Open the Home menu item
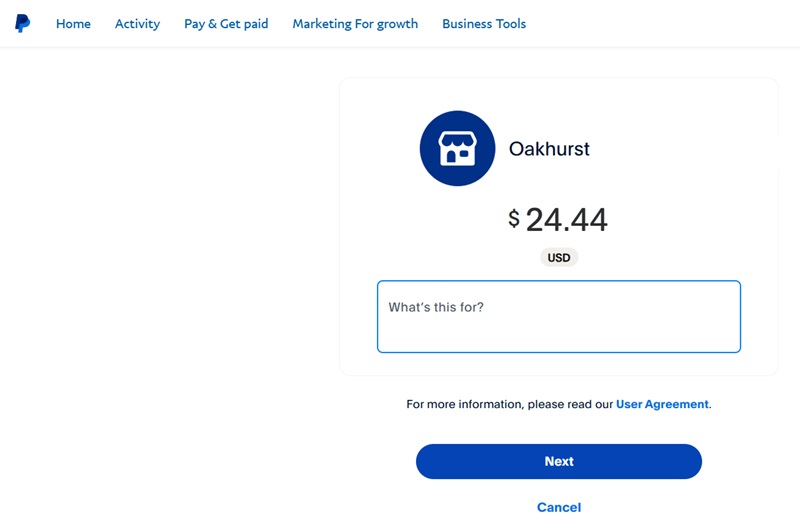This screenshot has height=522, width=800. click(x=73, y=24)
